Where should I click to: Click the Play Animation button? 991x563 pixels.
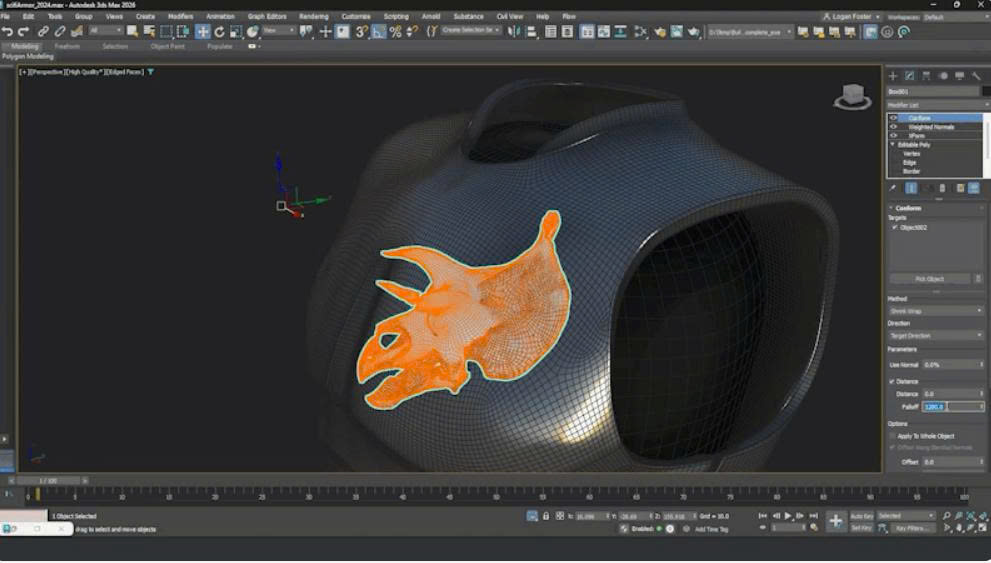[787, 516]
